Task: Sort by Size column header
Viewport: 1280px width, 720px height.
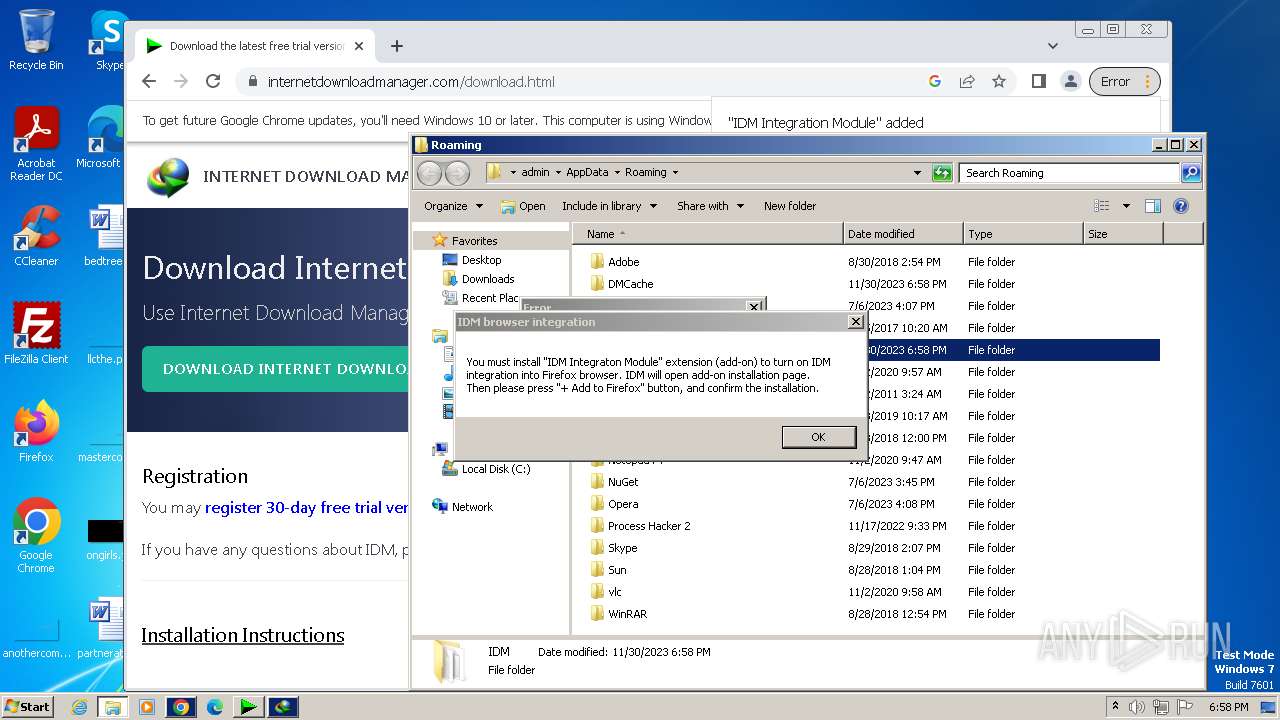Action: coord(1123,234)
